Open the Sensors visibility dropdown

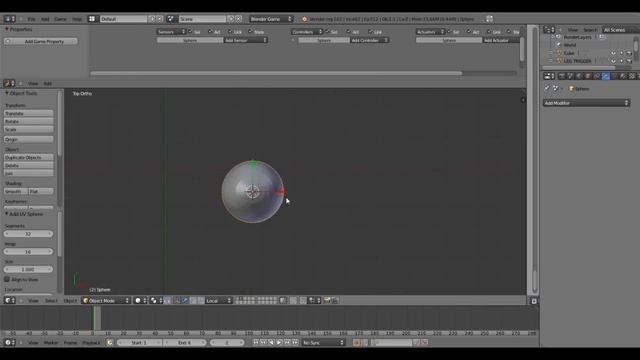click(x=171, y=31)
